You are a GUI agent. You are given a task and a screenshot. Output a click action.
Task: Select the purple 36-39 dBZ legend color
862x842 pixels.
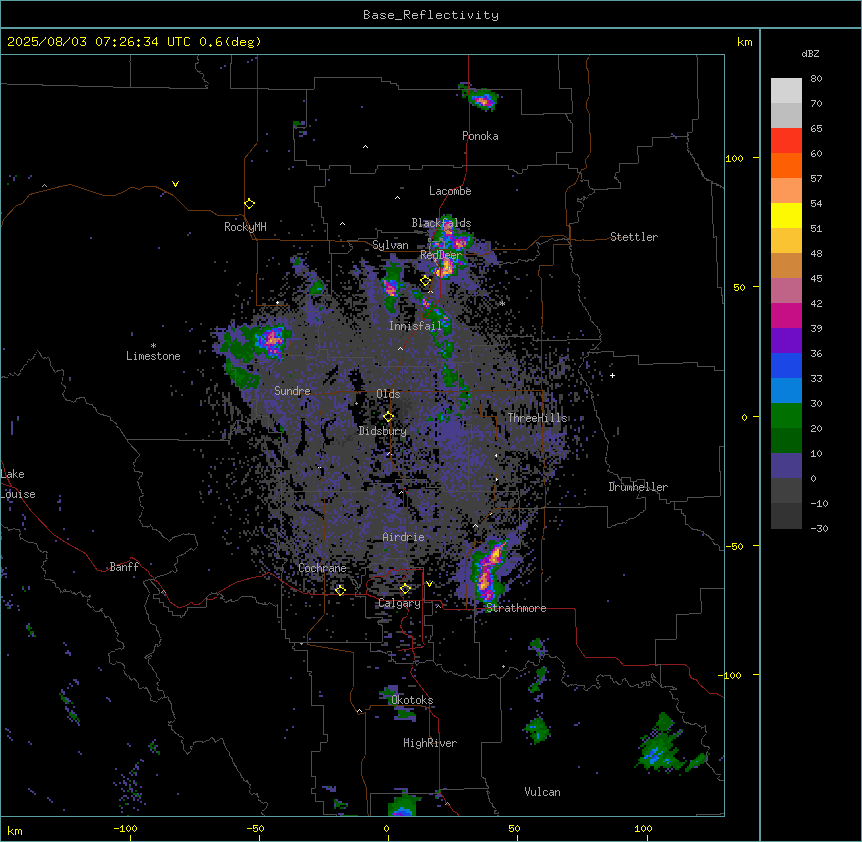(x=786, y=340)
